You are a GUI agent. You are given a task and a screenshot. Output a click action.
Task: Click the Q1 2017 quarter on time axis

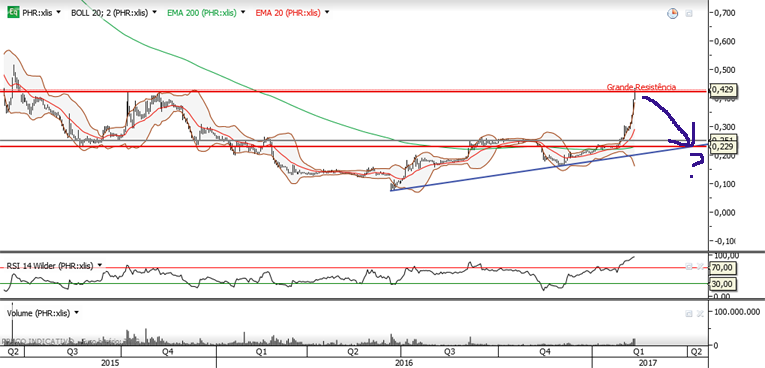click(x=639, y=351)
